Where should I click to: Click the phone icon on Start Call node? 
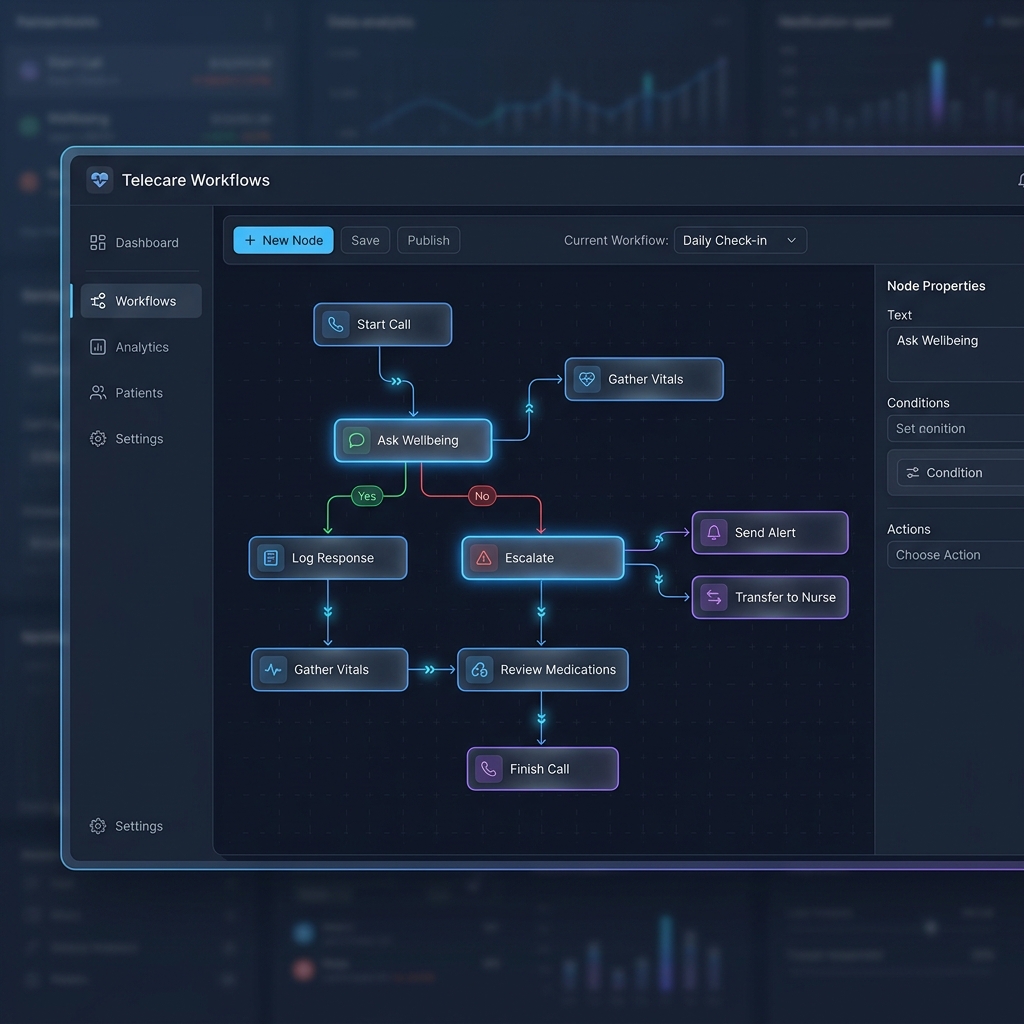(336, 325)
